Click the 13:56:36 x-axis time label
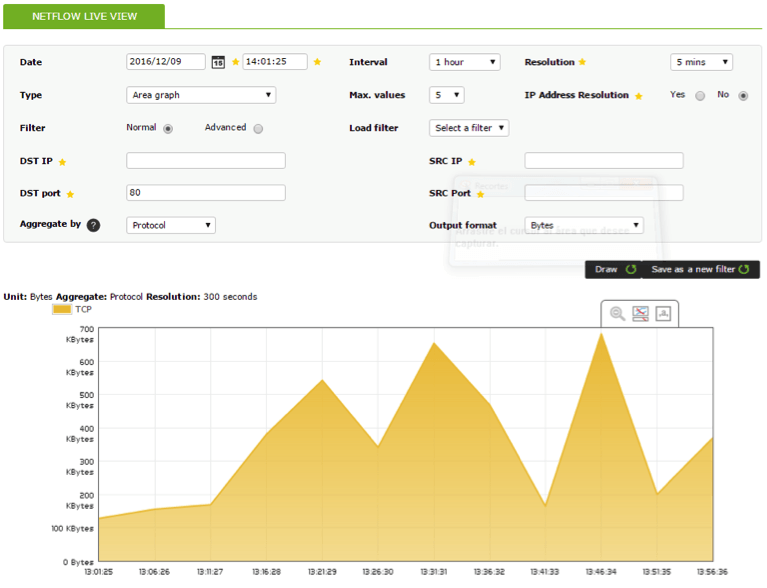This screenshot has height=588, width=767. click(713, 572)
